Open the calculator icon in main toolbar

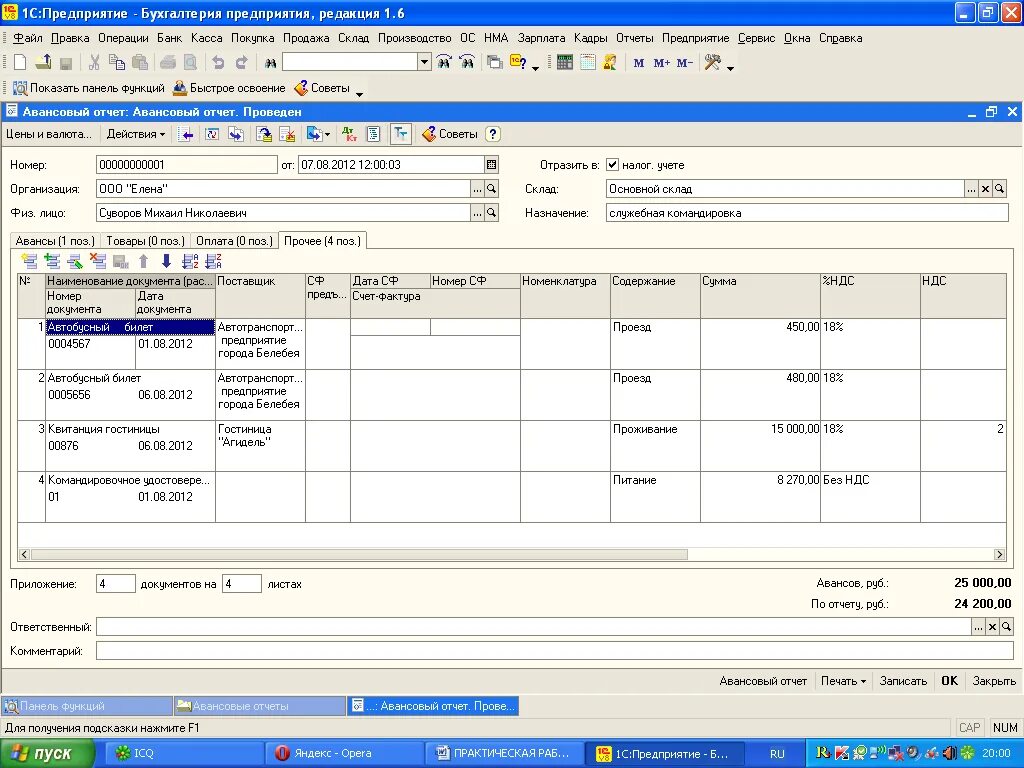pyautogui.click(x=564, y=63)
